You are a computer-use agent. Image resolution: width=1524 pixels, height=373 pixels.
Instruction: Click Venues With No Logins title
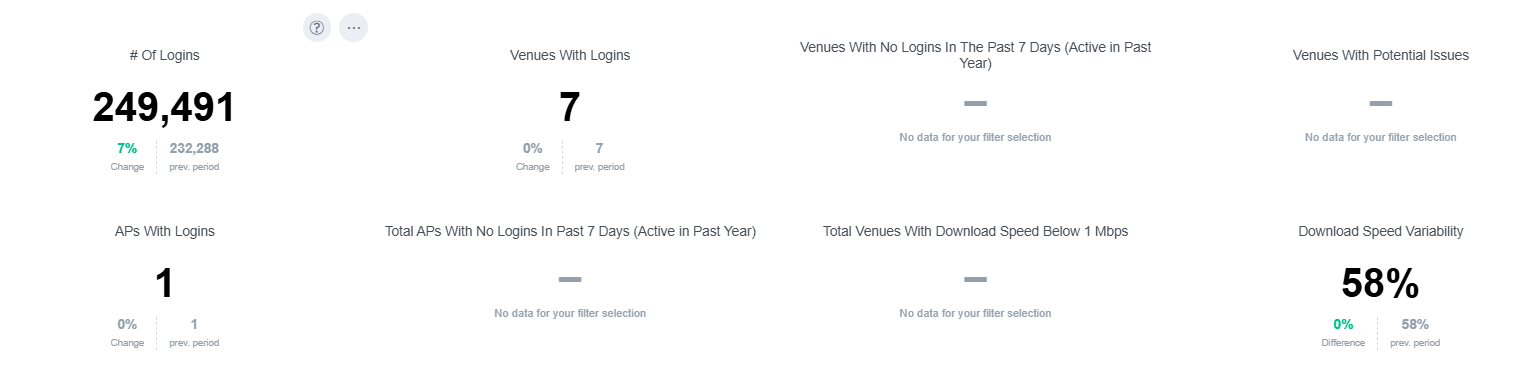tap(975, 55)
